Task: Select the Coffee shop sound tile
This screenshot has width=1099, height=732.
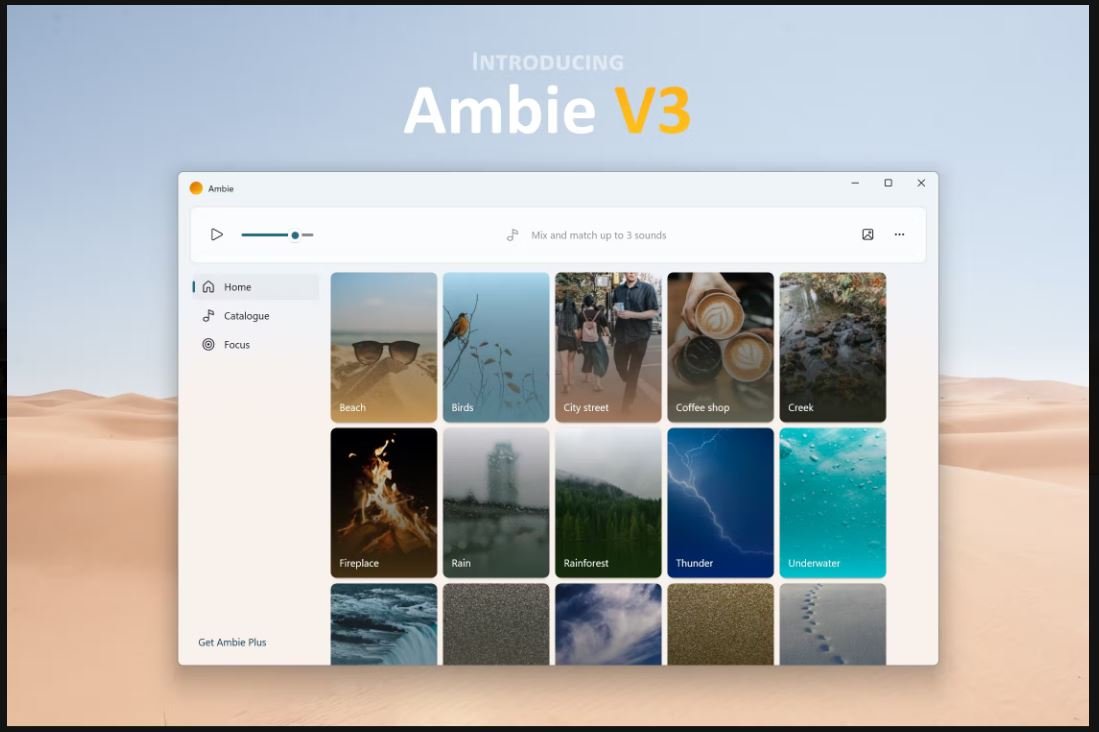Action: click(x=721, y=348)
